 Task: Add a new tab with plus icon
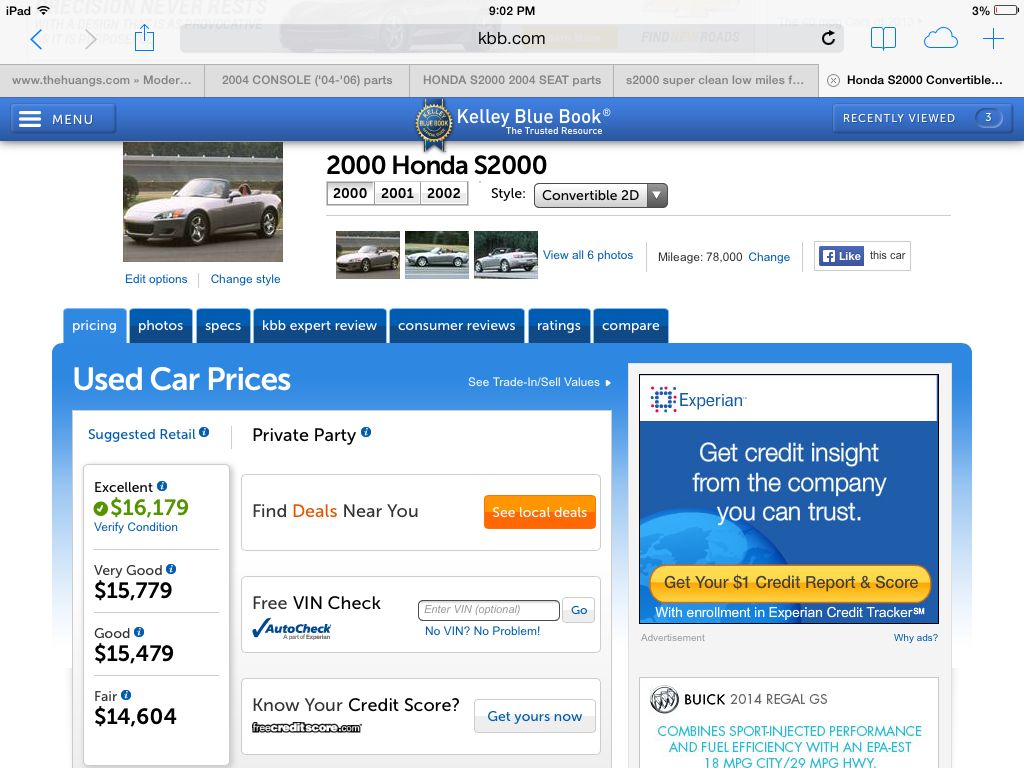tap(993, 39)
